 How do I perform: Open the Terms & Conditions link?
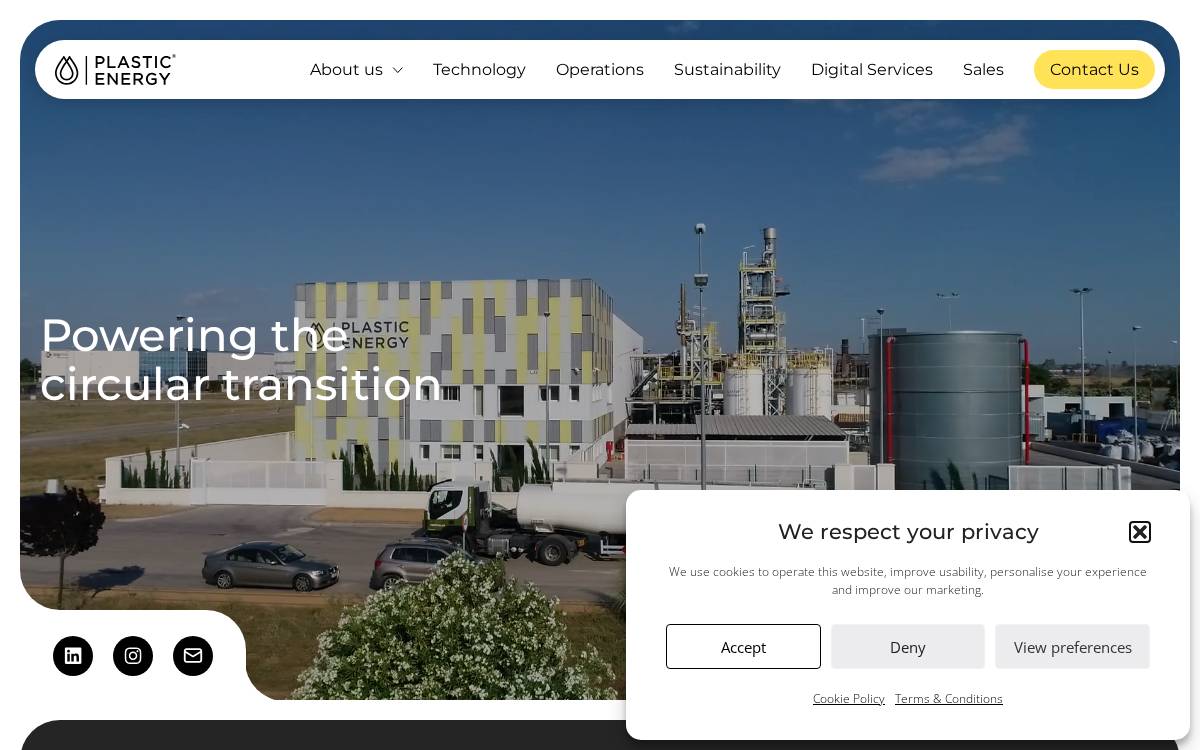point(949,699)
